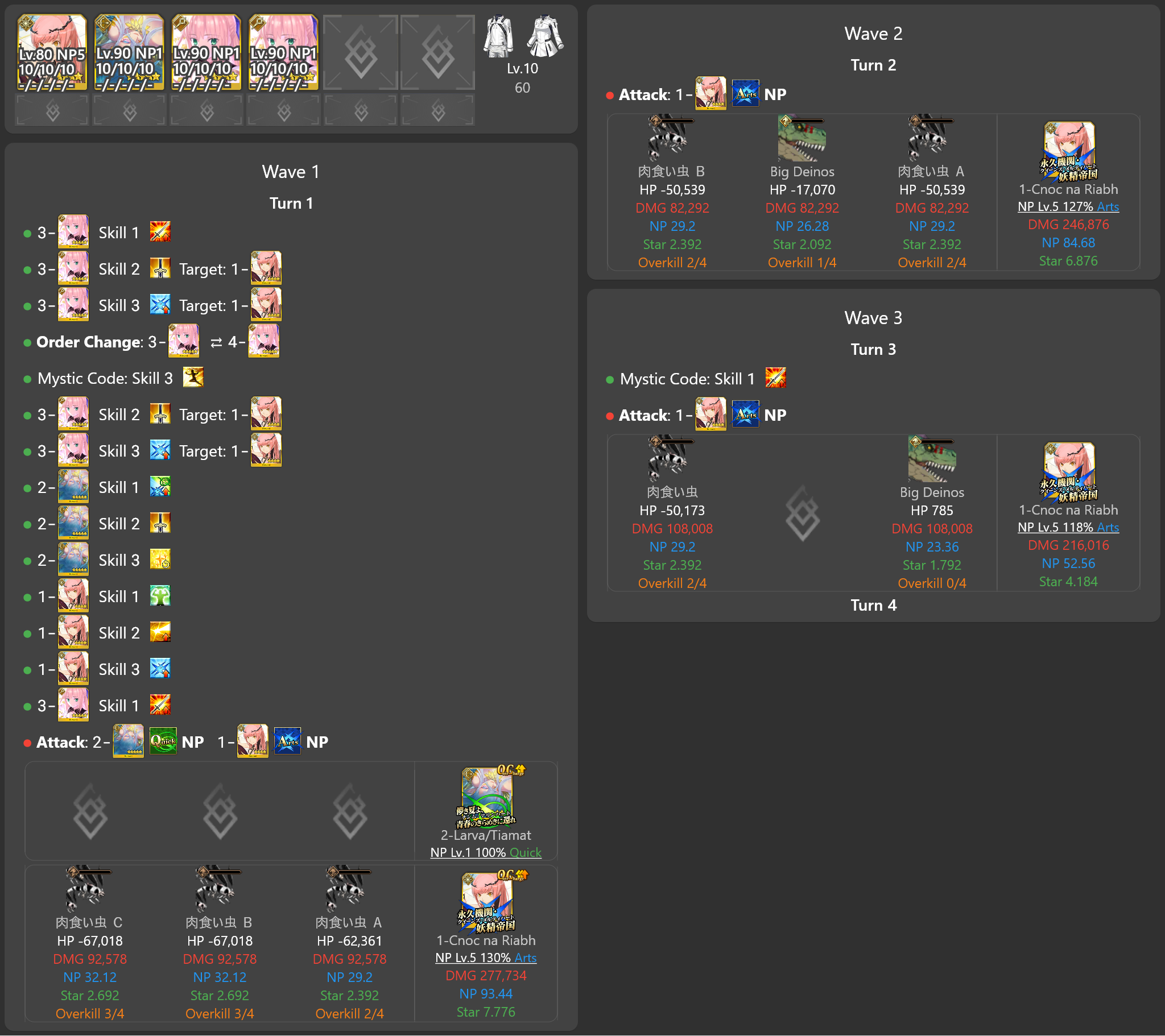
Task: Open NP Lv.5 118% Arts link
Action: point(1068,528)
